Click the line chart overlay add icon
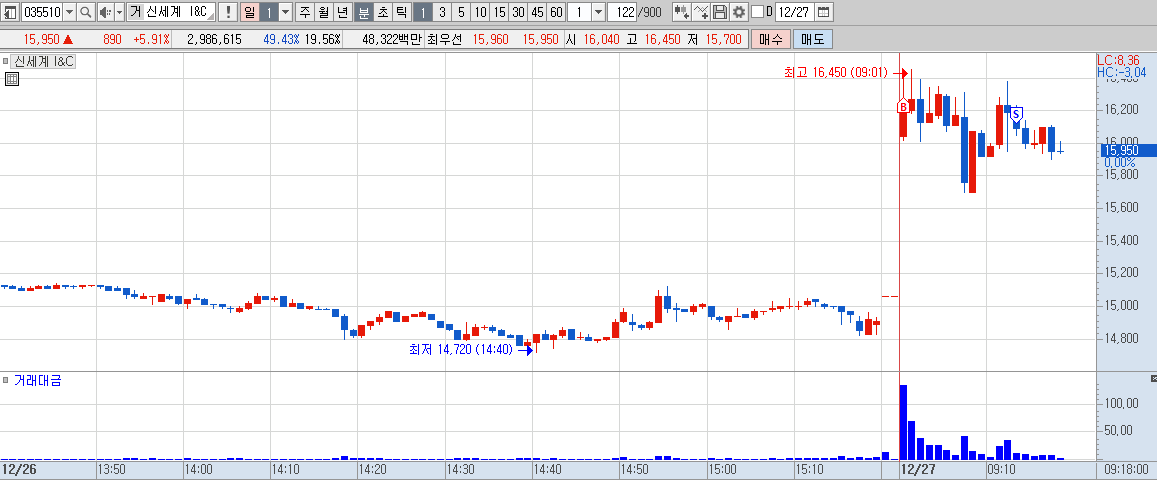 pos(702,12)
